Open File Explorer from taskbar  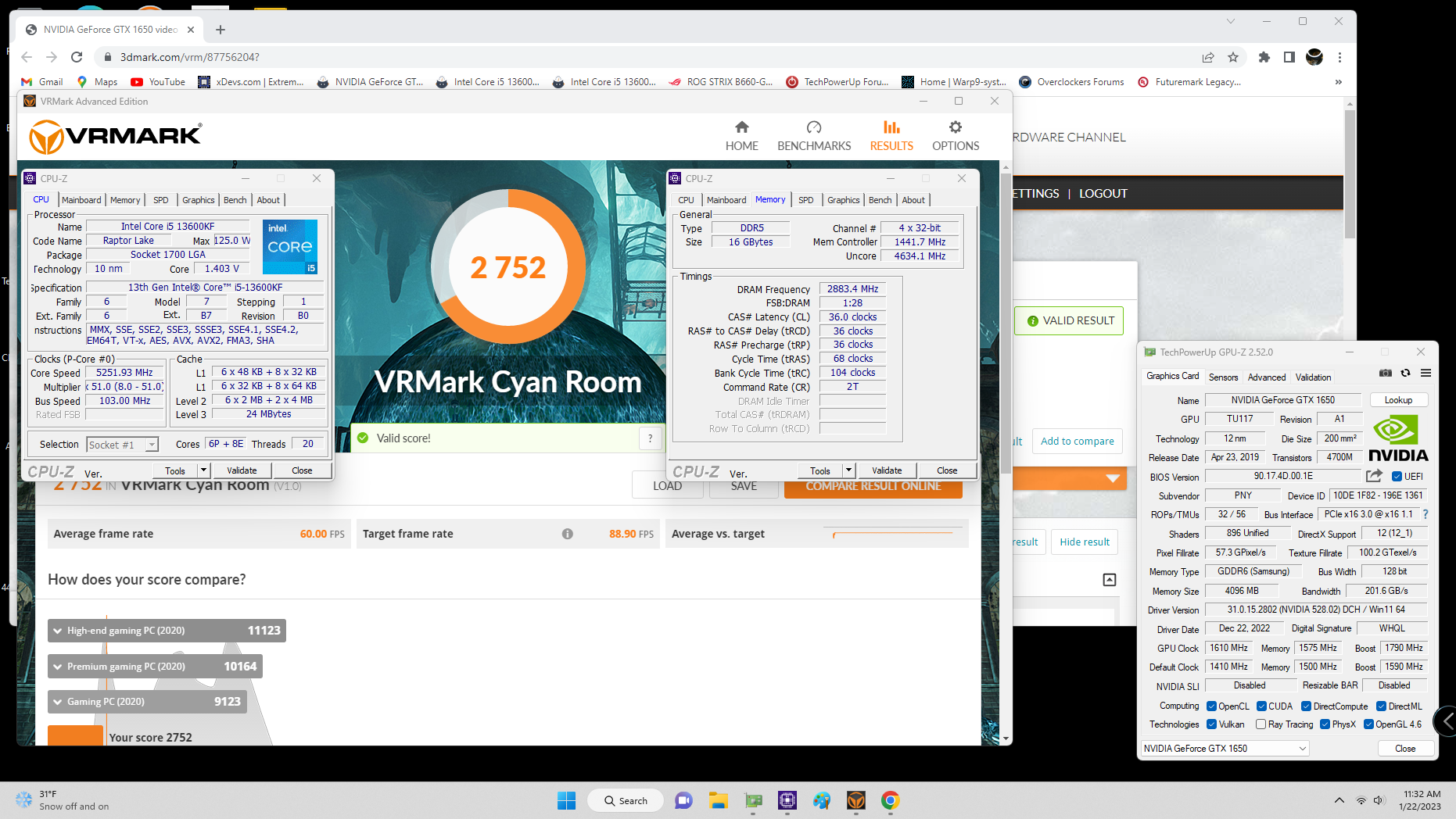tap(718, 800)
